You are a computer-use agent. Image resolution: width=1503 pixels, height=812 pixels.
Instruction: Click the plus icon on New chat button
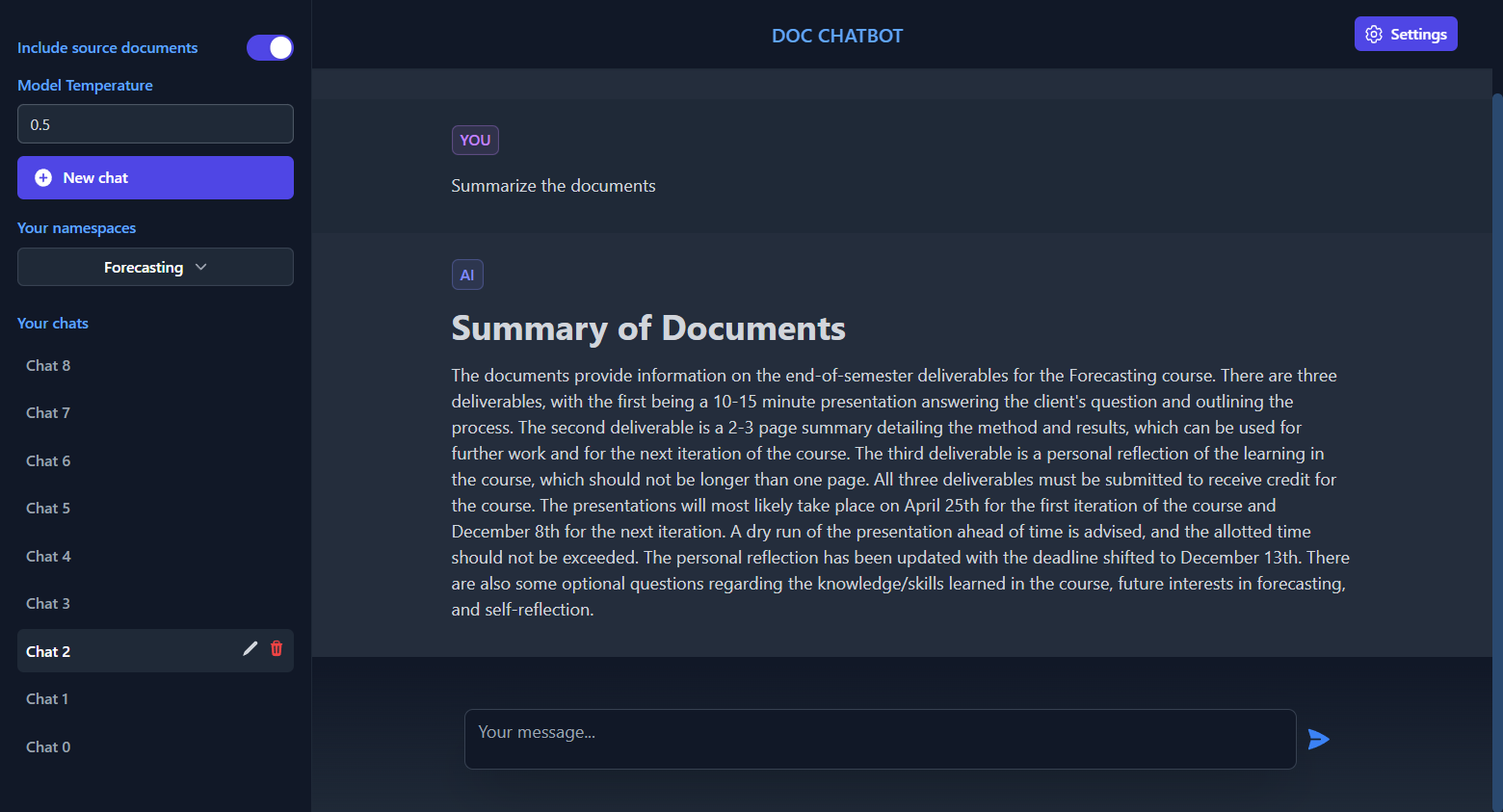pyautogui.click(x=42, y=177)
